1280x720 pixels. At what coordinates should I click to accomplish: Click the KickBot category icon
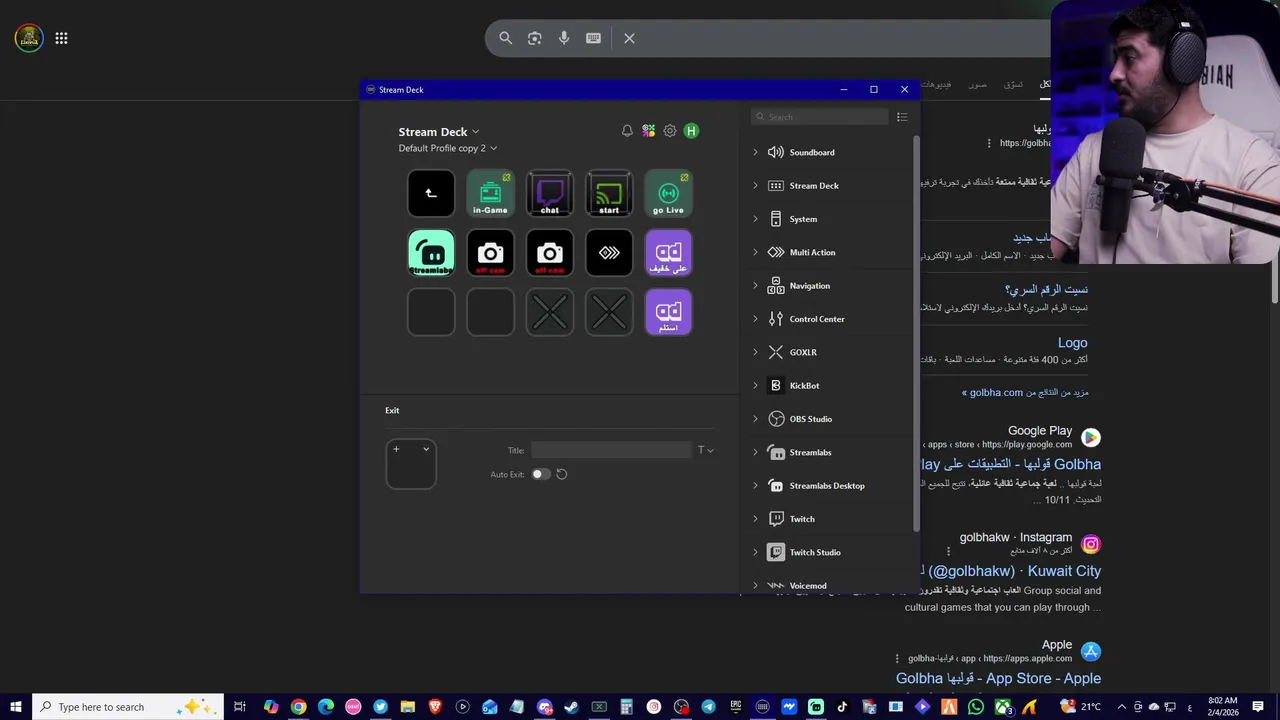[x=775, y=385]
